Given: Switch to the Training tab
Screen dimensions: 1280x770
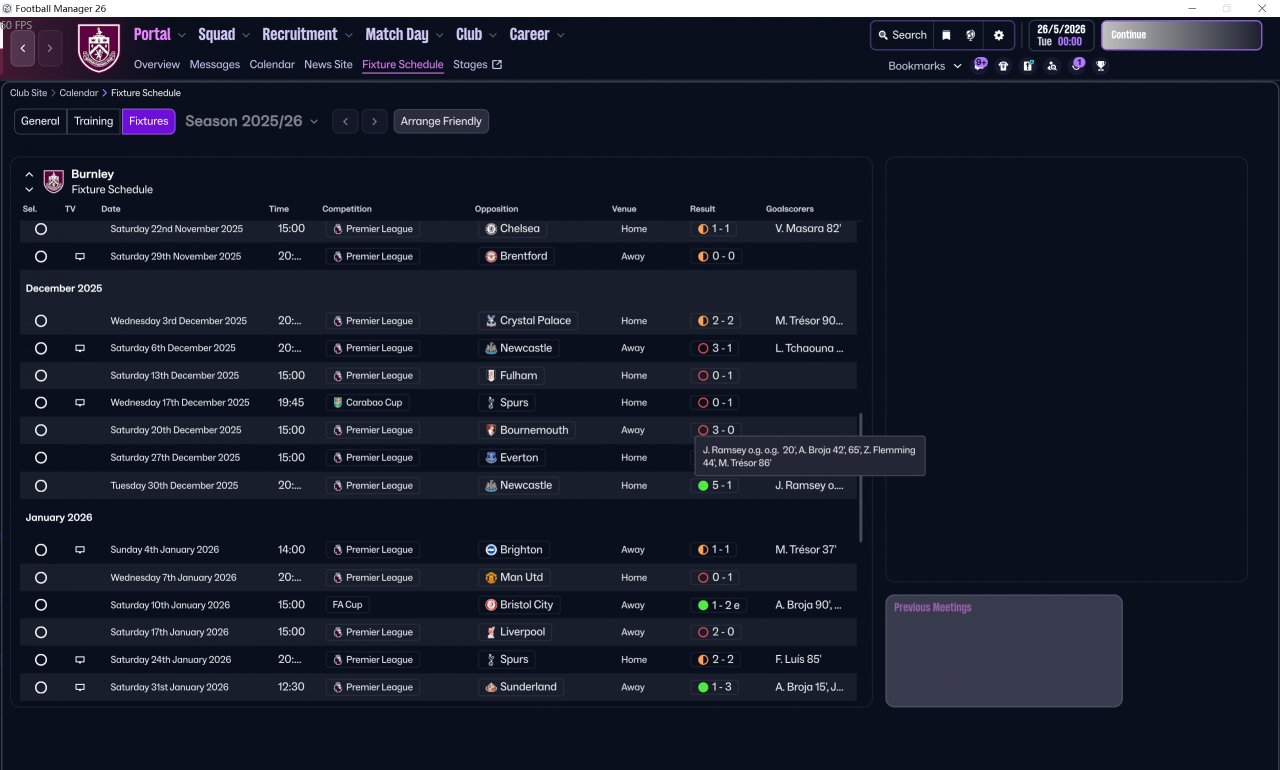Looking at the screenshot, I should [93, 121].
